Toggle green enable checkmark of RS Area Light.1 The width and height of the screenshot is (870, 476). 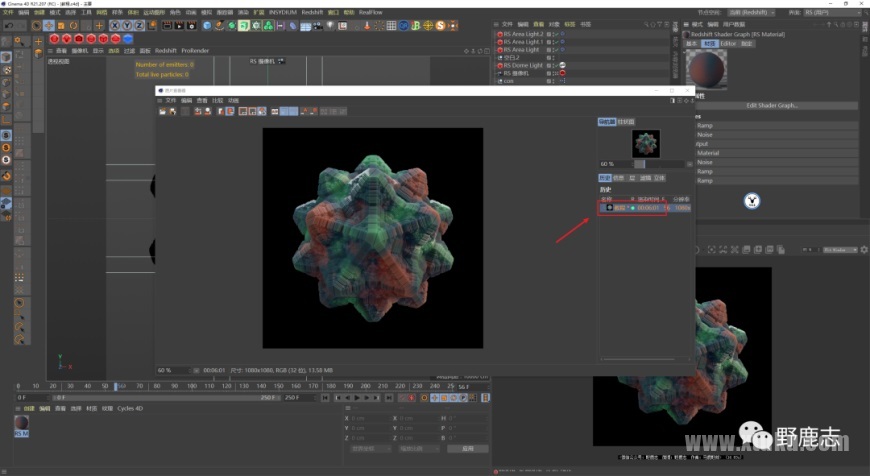(557, 42)
